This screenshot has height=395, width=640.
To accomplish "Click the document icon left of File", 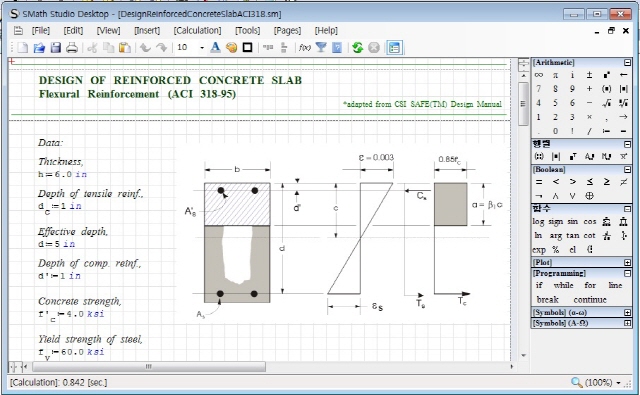I will click(18, 31).
